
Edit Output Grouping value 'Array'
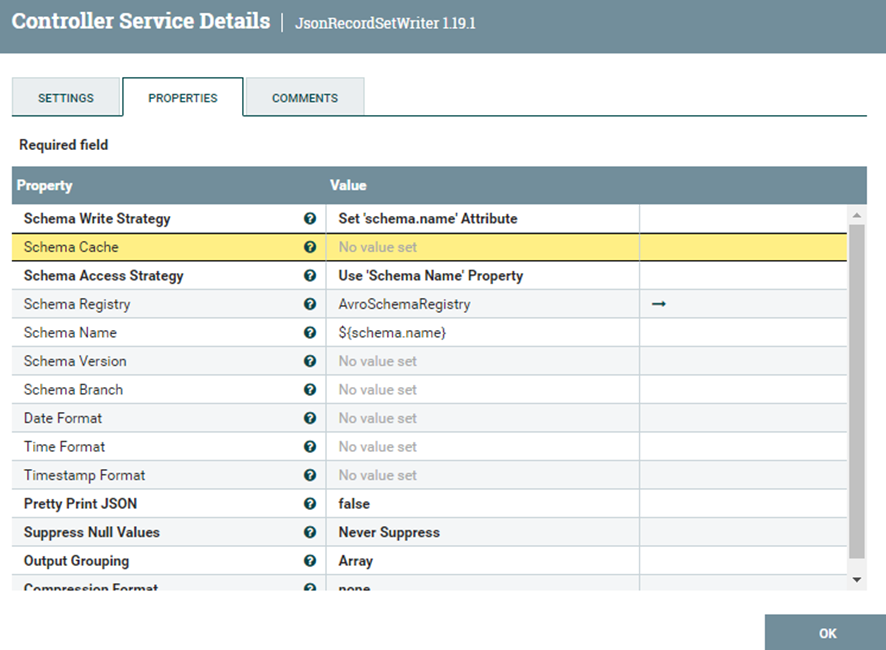pos(483,561)
